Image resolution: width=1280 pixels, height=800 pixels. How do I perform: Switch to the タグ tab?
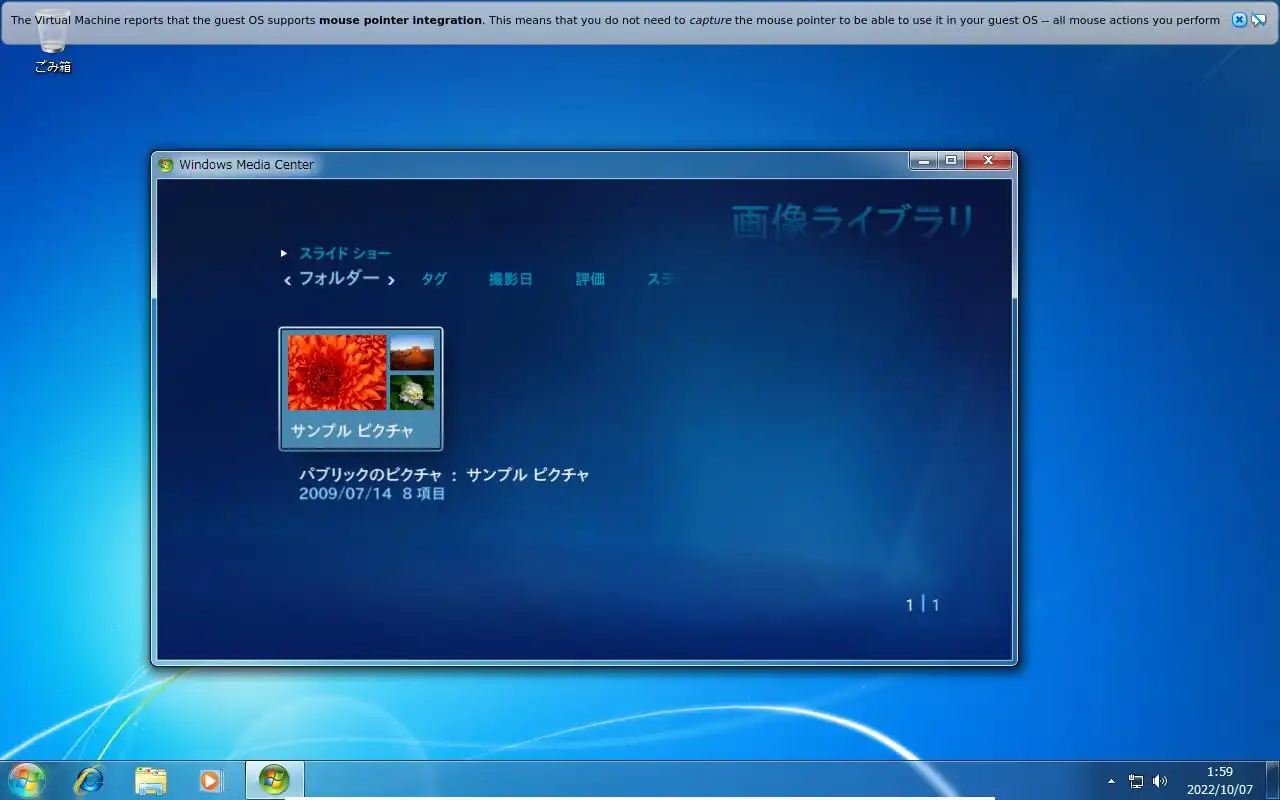point(434,279)
